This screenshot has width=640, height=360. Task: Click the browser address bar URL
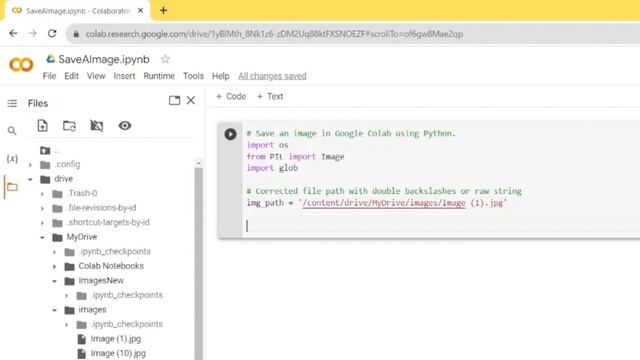274,34
